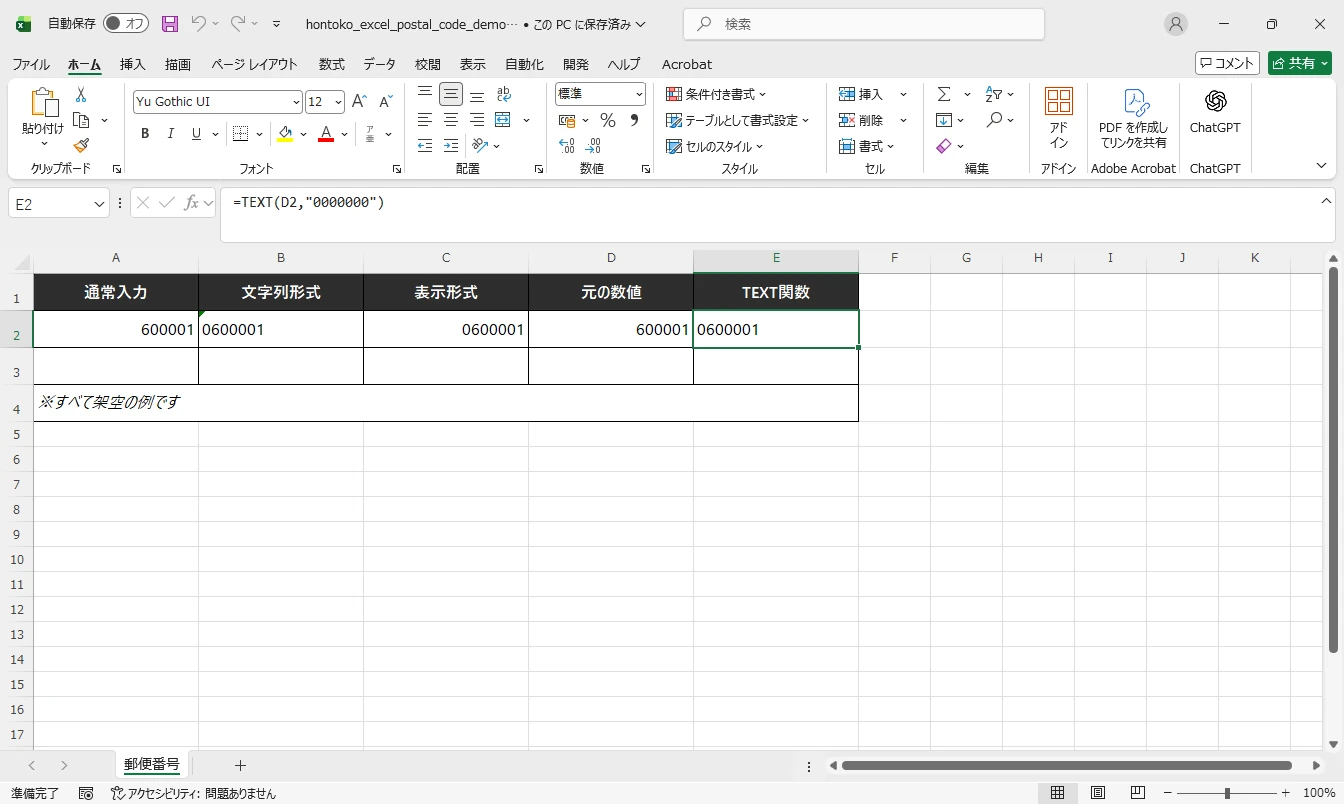Viewport: 1344px width, 804px height.
Task: Toggle middle vertical alignment
Action: (451, 94)
